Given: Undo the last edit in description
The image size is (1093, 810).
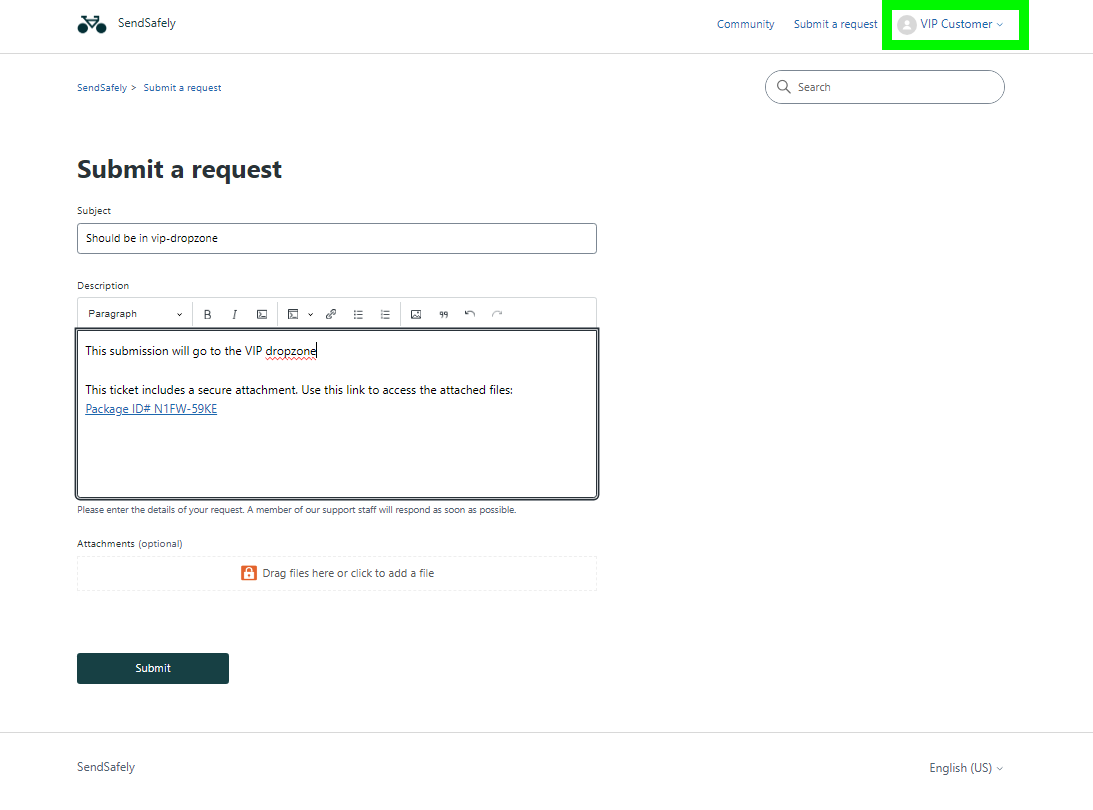Looking at the screenshot, I should [x=470, y=314].
